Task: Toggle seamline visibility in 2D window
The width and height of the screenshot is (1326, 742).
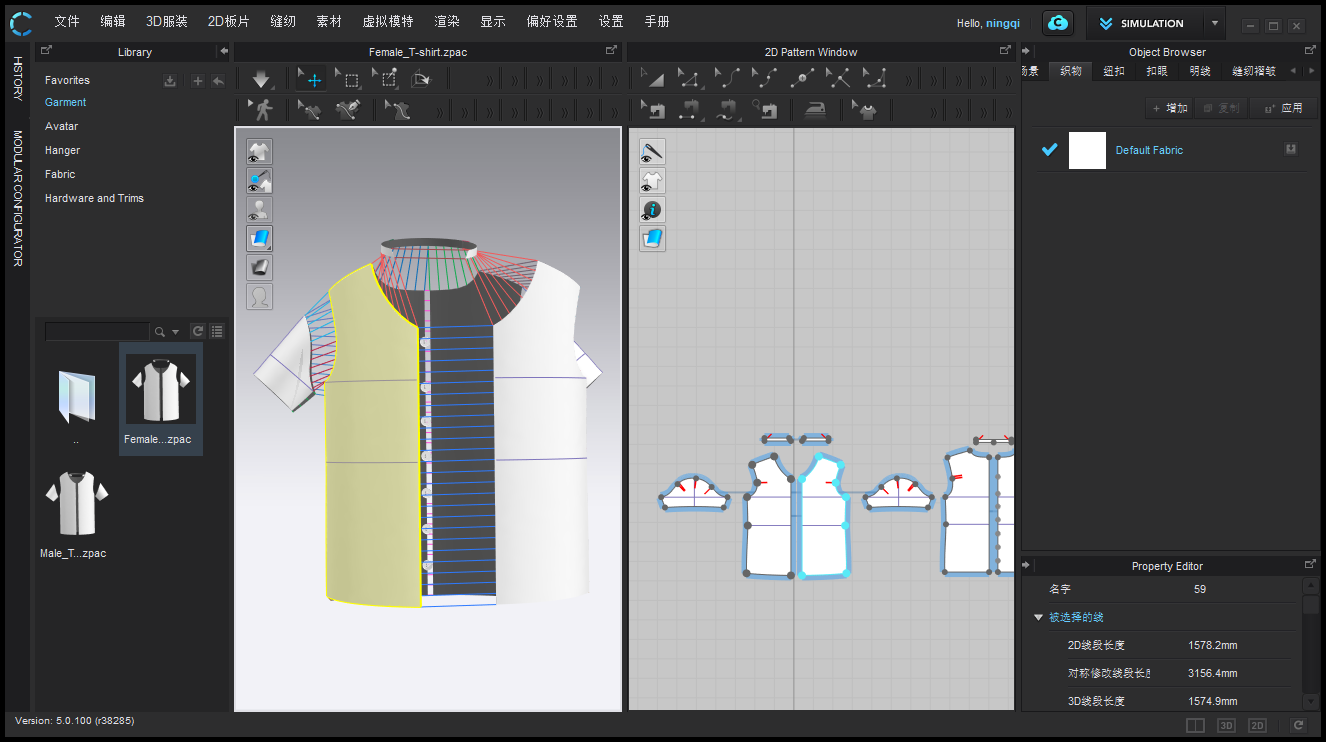Action: pyautogui.click(x=652, y=152)
